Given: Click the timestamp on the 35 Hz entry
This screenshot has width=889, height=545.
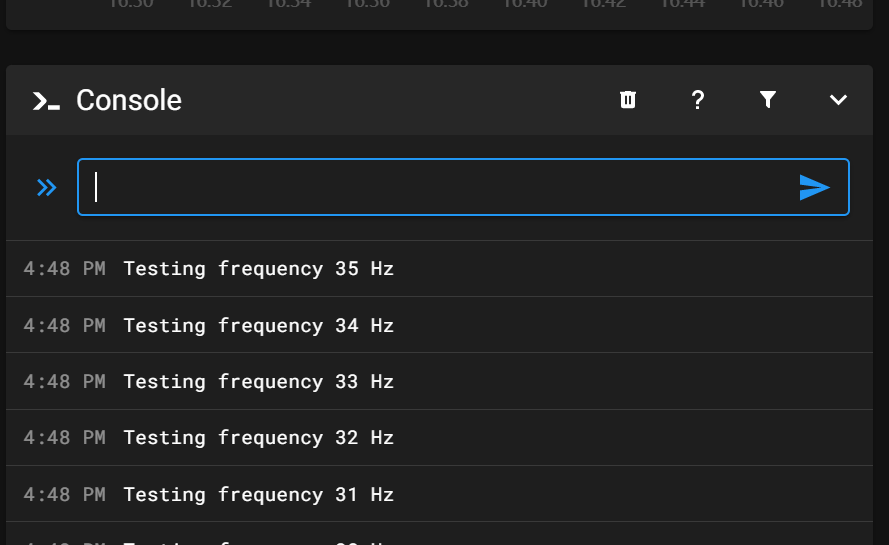Looking at the screenshot, I should click(64, 268).
